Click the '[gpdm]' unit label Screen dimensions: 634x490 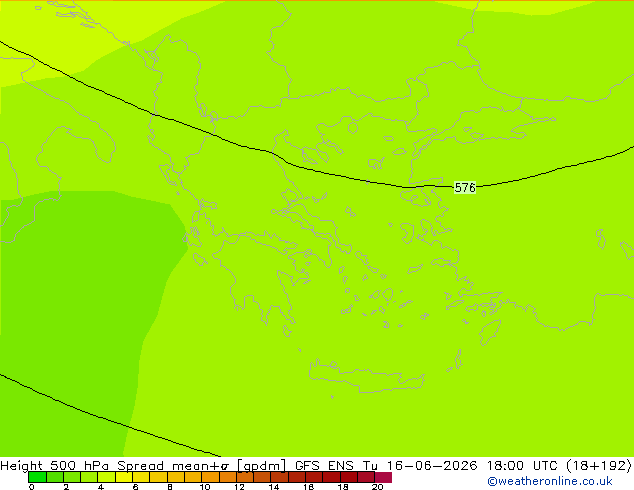tap(262, 465)
